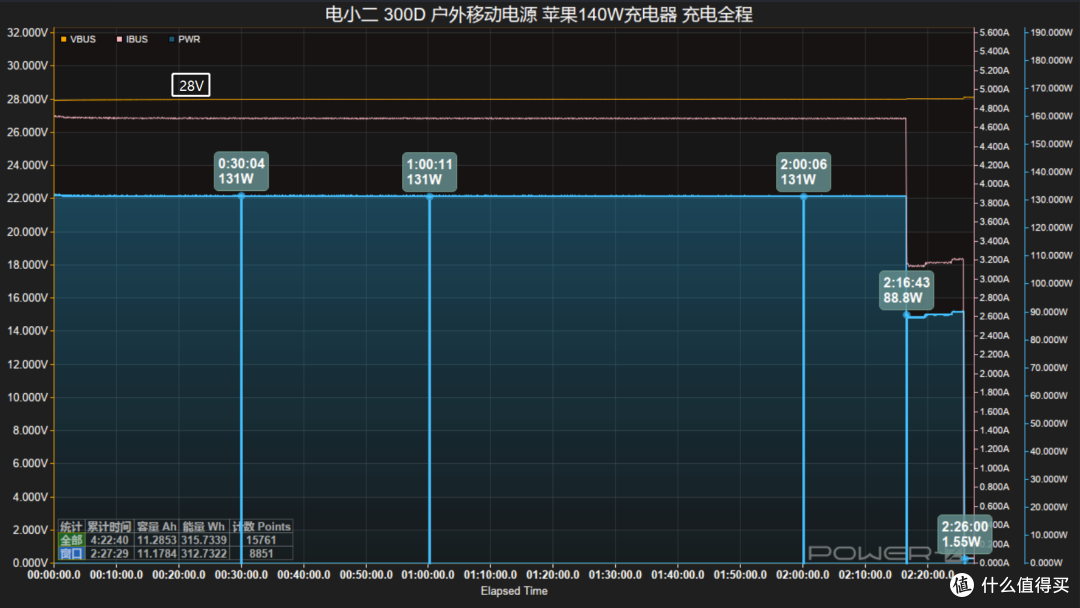Click the 计数 Points column header
Screen dimensions: 1080x608
pyautogui.click(x=261, y=526)
